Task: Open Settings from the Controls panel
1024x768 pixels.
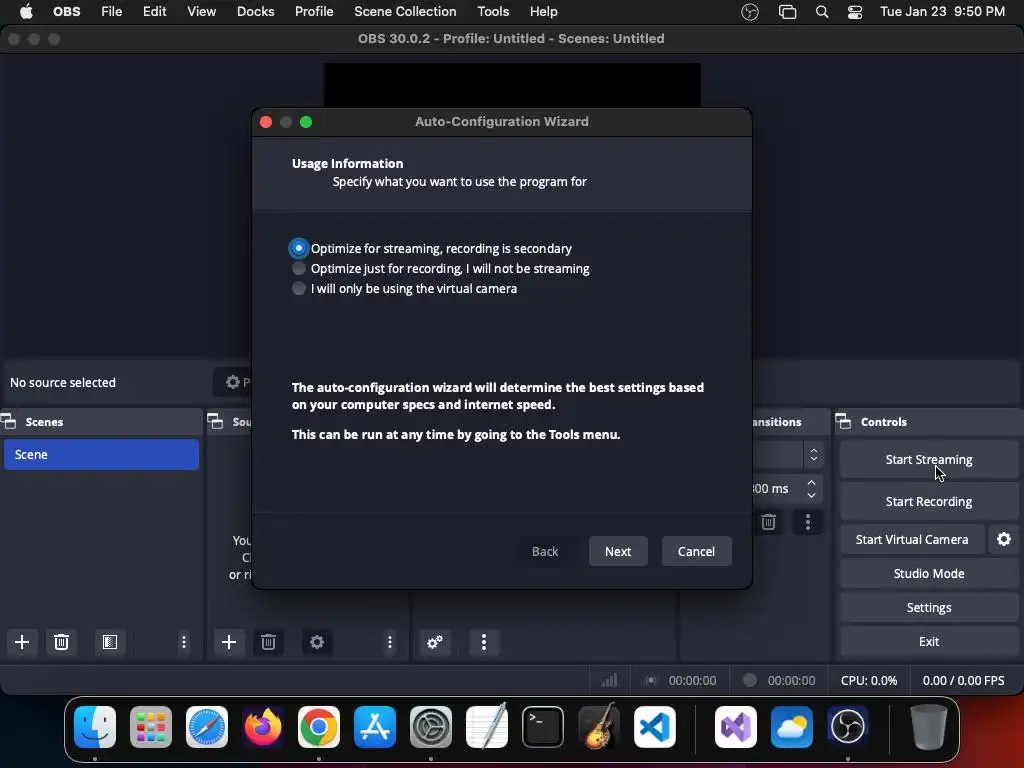Action: tap(929, 607)
